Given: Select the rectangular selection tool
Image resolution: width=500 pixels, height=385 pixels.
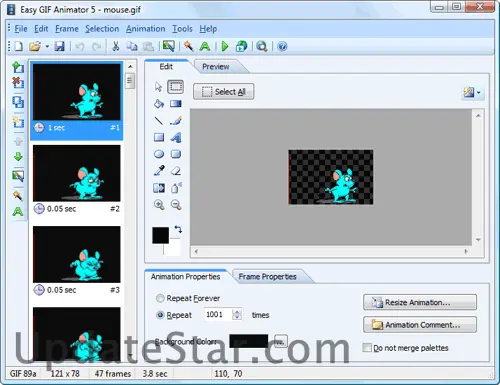Looking at the screenshot, I should pos(175,87).
